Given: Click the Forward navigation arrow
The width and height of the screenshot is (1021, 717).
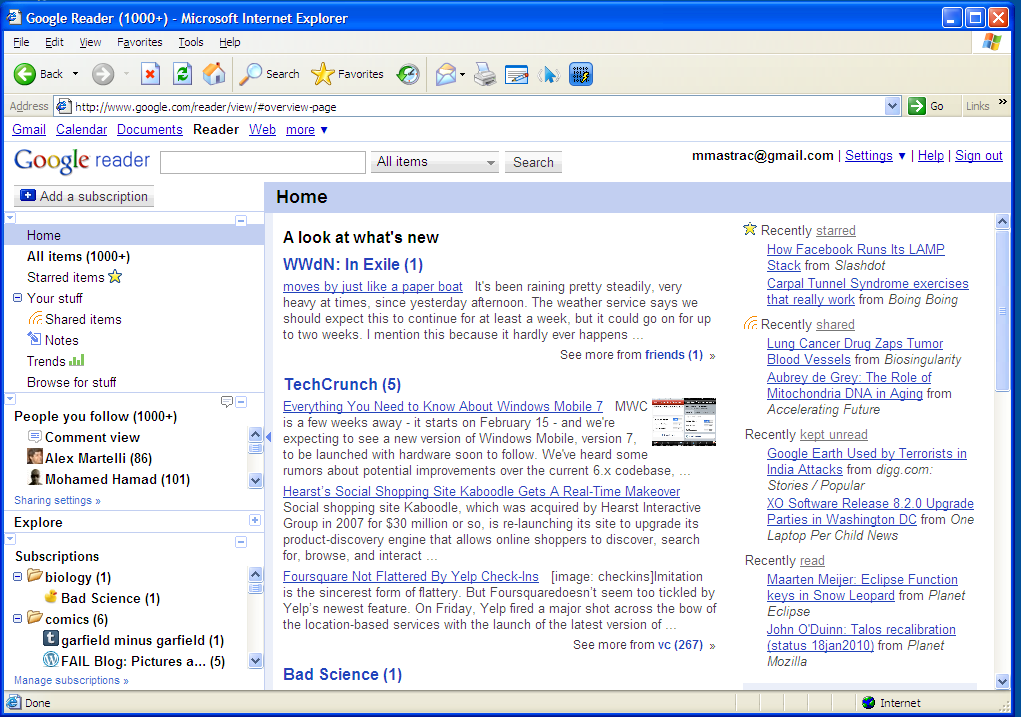Looking at the screenshot, I should (x=102, y=74).
